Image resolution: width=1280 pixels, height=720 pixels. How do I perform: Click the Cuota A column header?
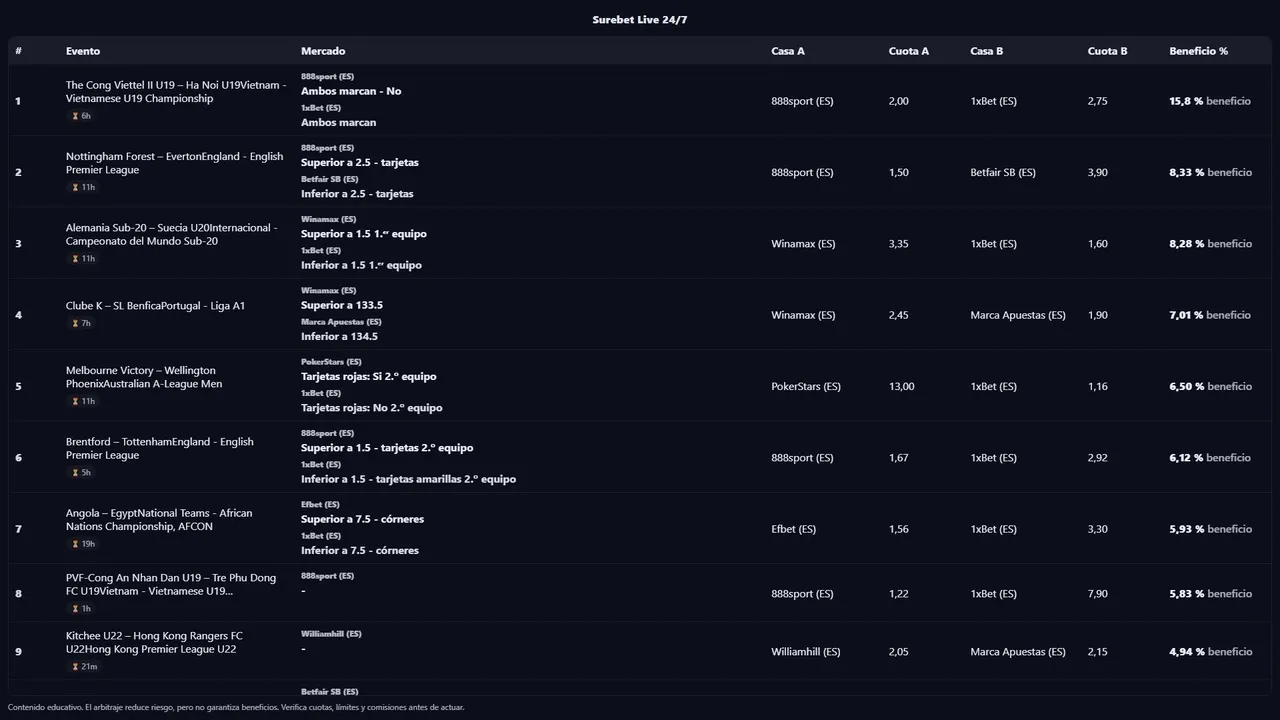908,51
